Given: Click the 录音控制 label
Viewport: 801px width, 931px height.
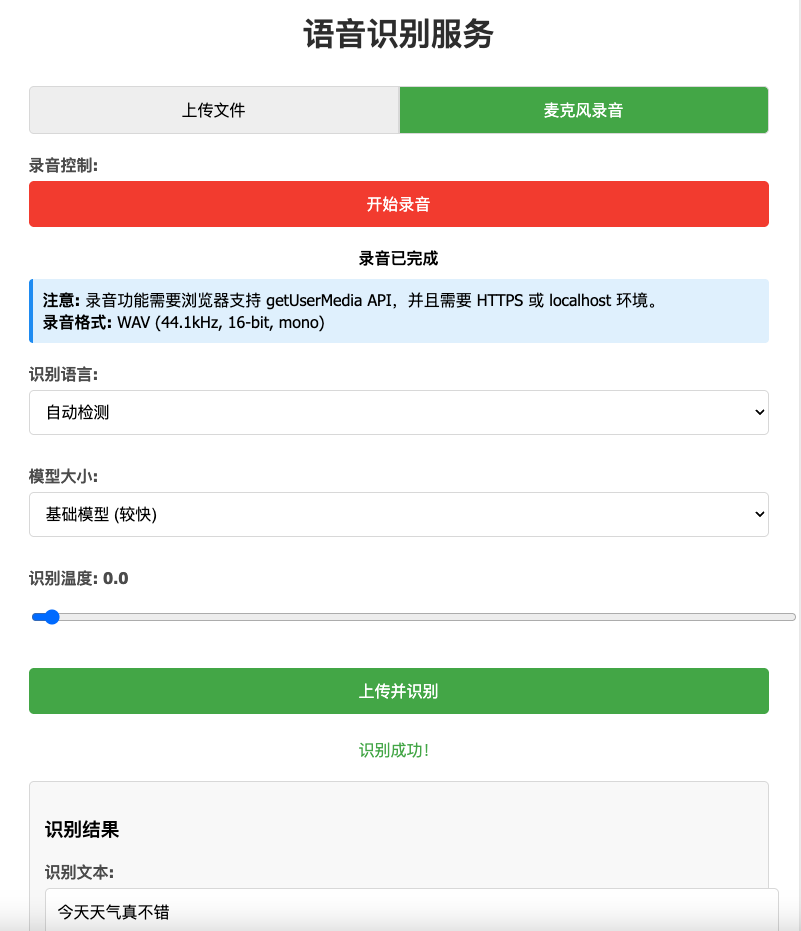Looking at the screenshot, I should coord(63,165).
